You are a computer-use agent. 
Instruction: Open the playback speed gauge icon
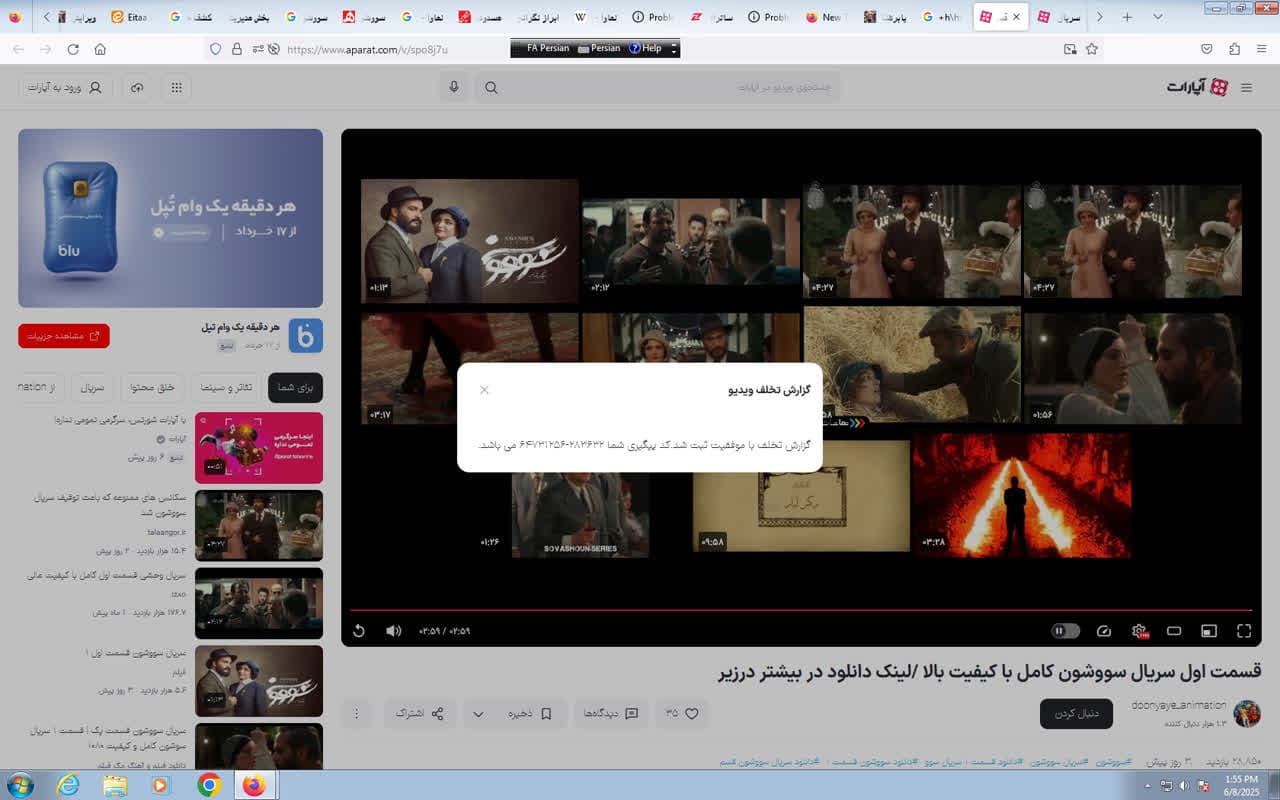(1104, 631)
